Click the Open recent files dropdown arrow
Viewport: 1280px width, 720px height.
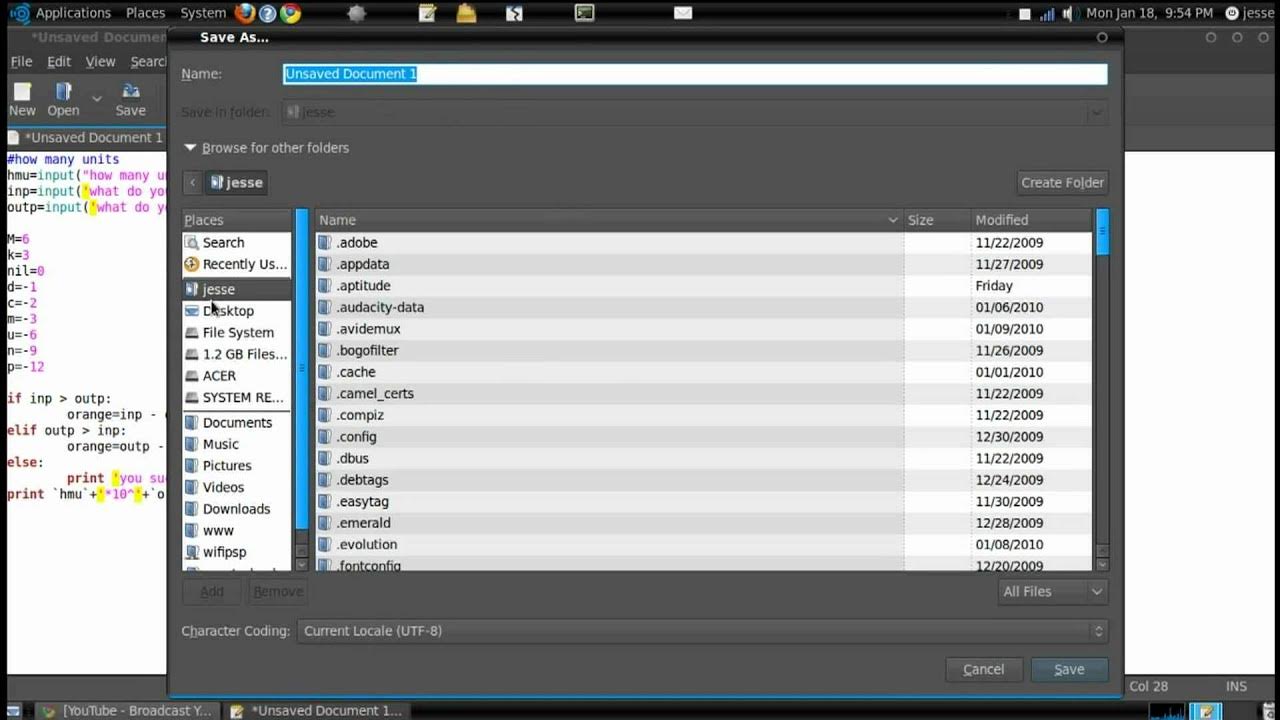click(97, 99)
